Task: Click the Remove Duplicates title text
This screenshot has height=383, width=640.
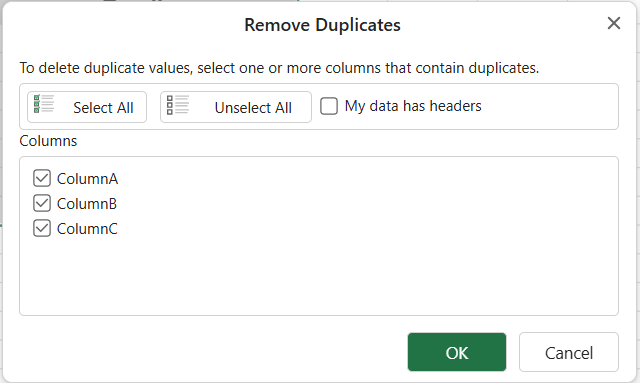Action: click(322, 25)
